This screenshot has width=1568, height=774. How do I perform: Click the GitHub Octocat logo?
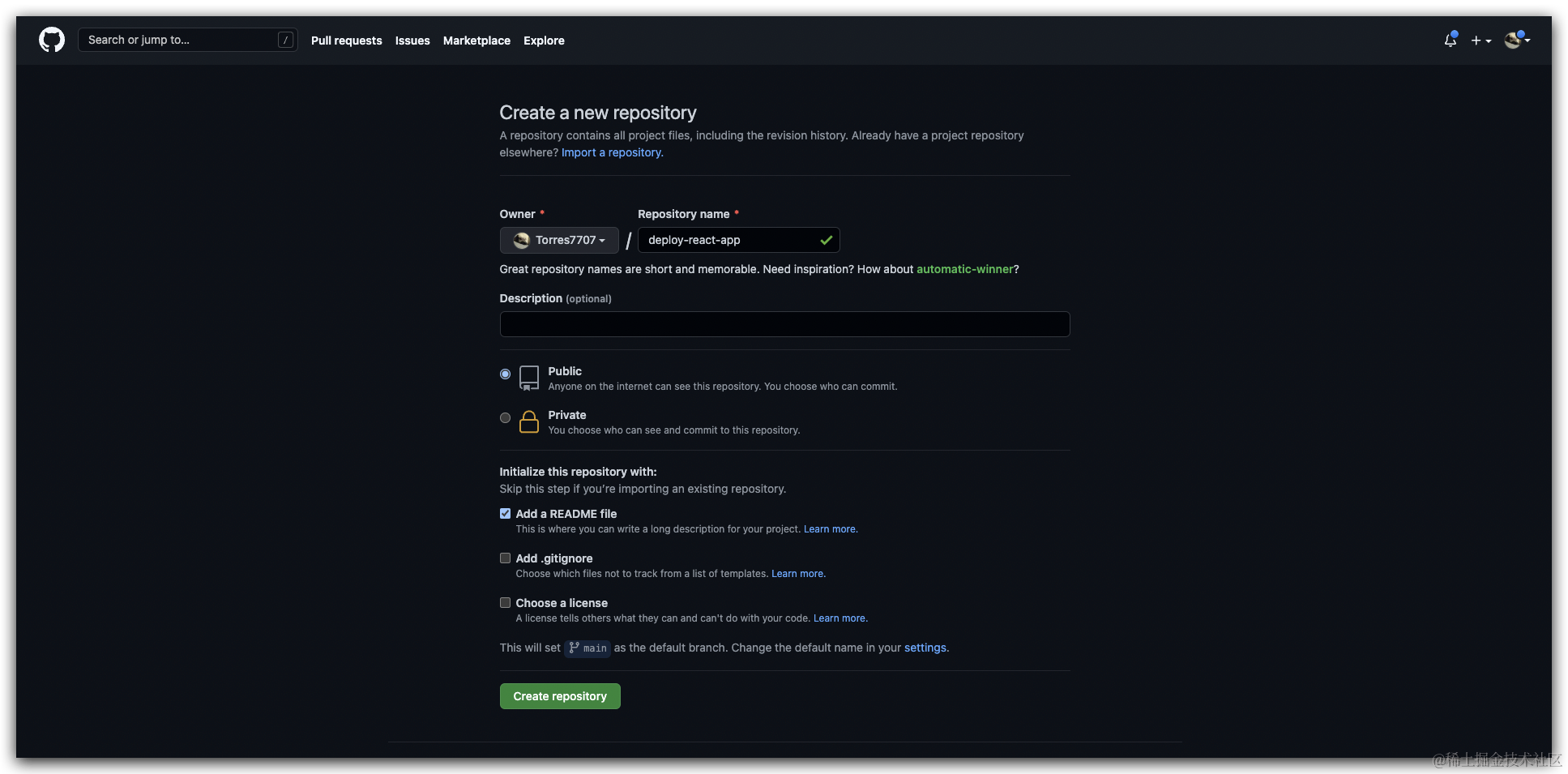click(52, 40)
